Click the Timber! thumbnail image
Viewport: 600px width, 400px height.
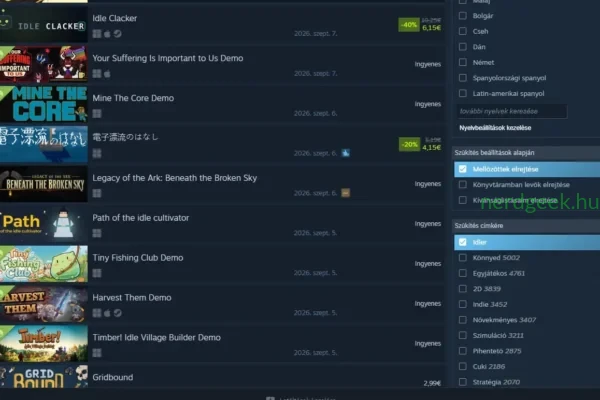pyautogui.click(x=44, y=344)
